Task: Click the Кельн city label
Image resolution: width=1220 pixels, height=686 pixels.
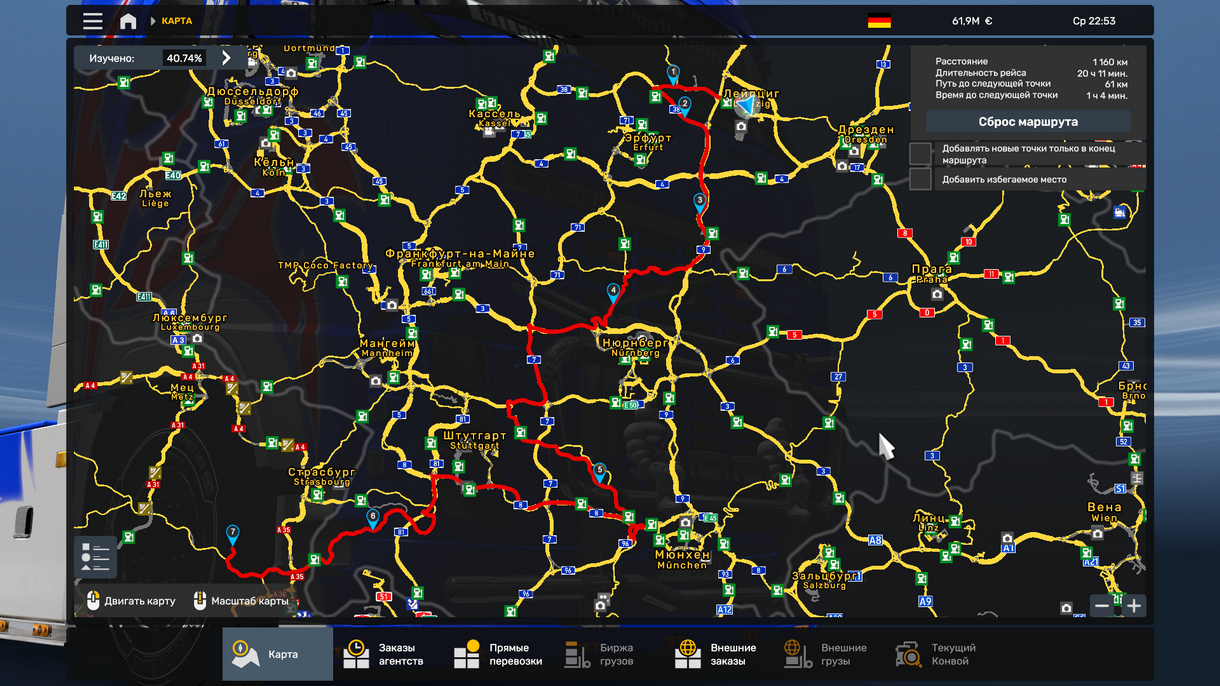Action: tap(274, 162)
